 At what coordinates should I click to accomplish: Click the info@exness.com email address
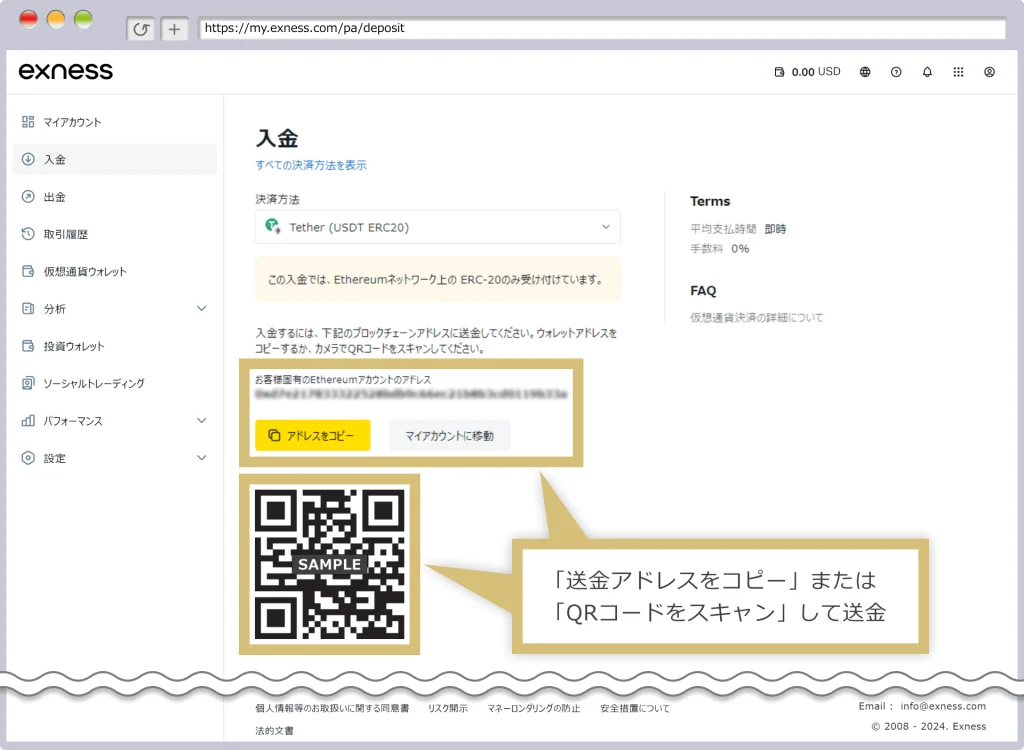(x=943, y=706)
